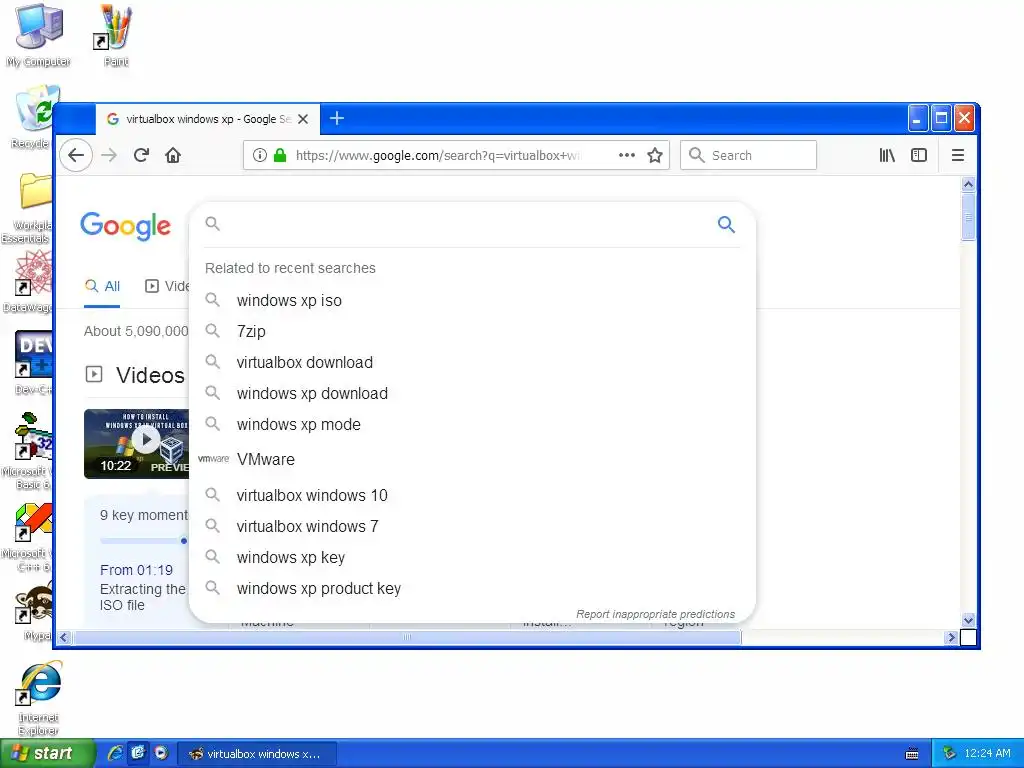1024x768 pixels.
Task: Pick suggestion 'windows xp mode'
Action: coord(472,424)
